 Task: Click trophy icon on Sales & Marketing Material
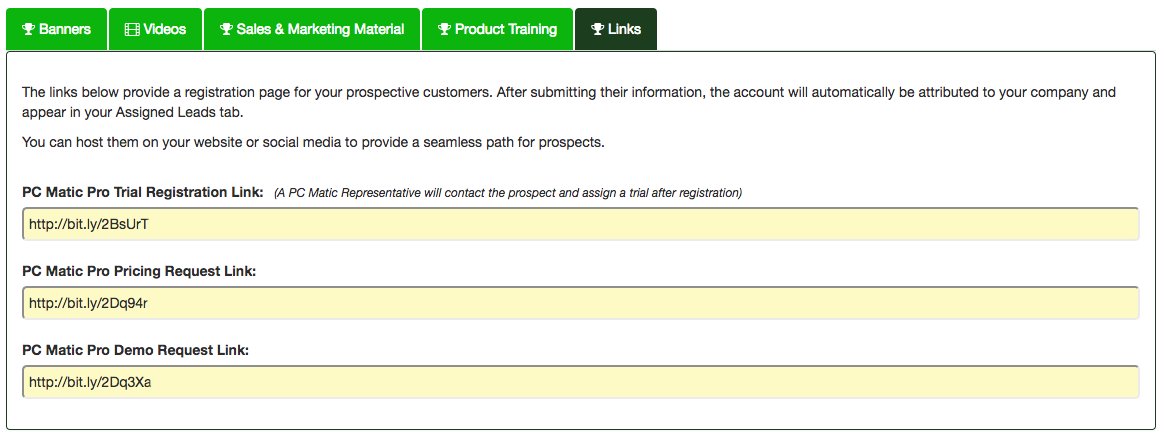pyautogui.click(x=226, y=30)
